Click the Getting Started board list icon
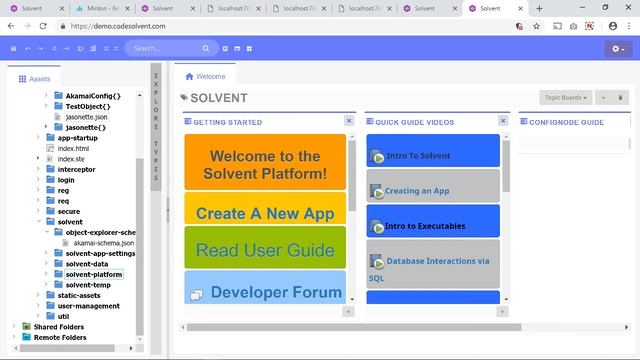The image size is (640, 360). [x=188, y=121]
